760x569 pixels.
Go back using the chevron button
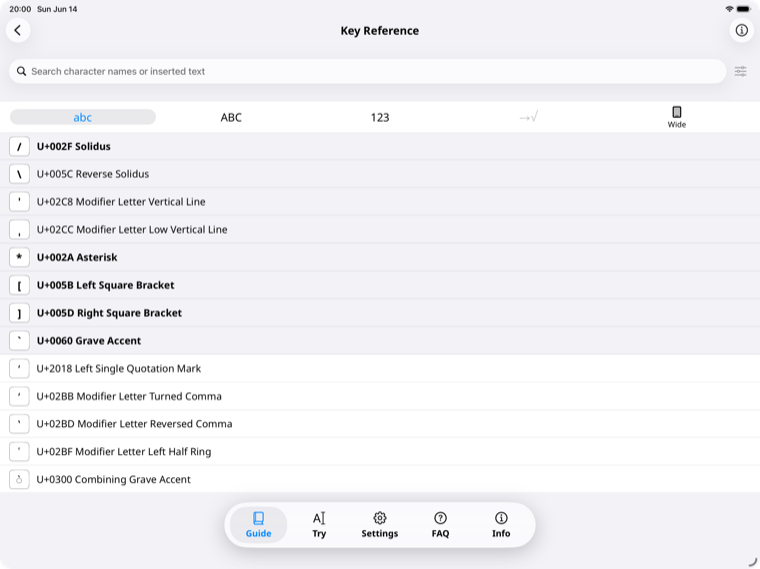click(x=18, y=31)
